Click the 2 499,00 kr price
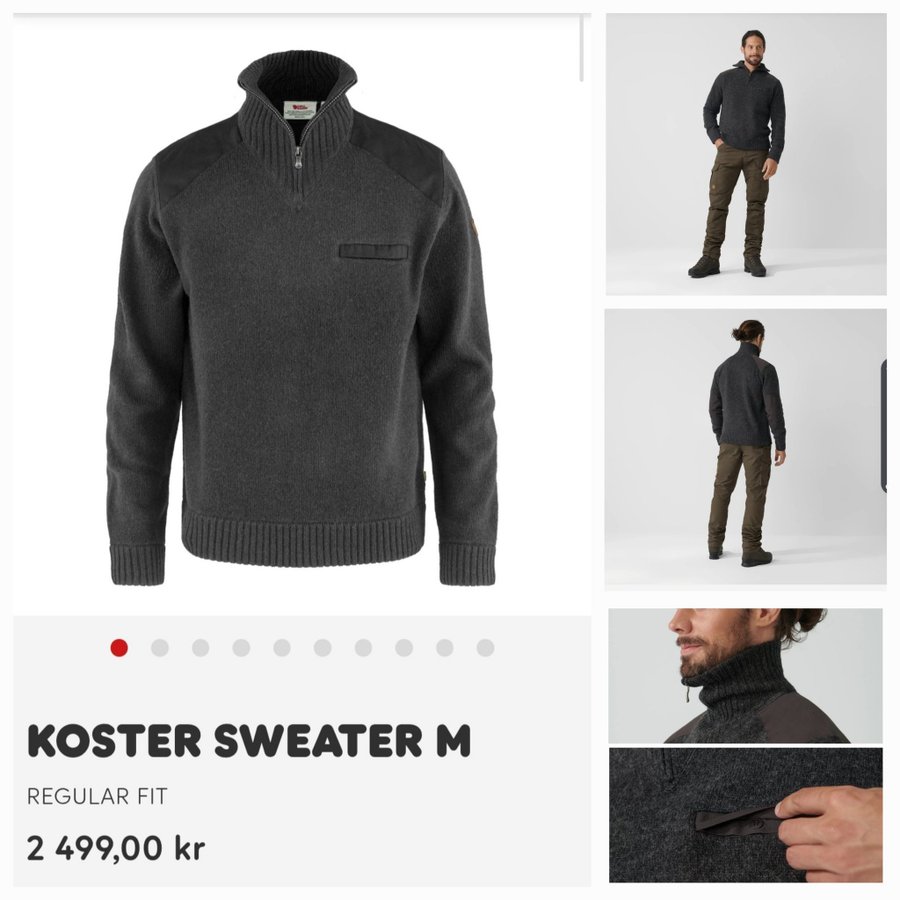Viewport: 900px width, 900px height. tap(116, 848)
